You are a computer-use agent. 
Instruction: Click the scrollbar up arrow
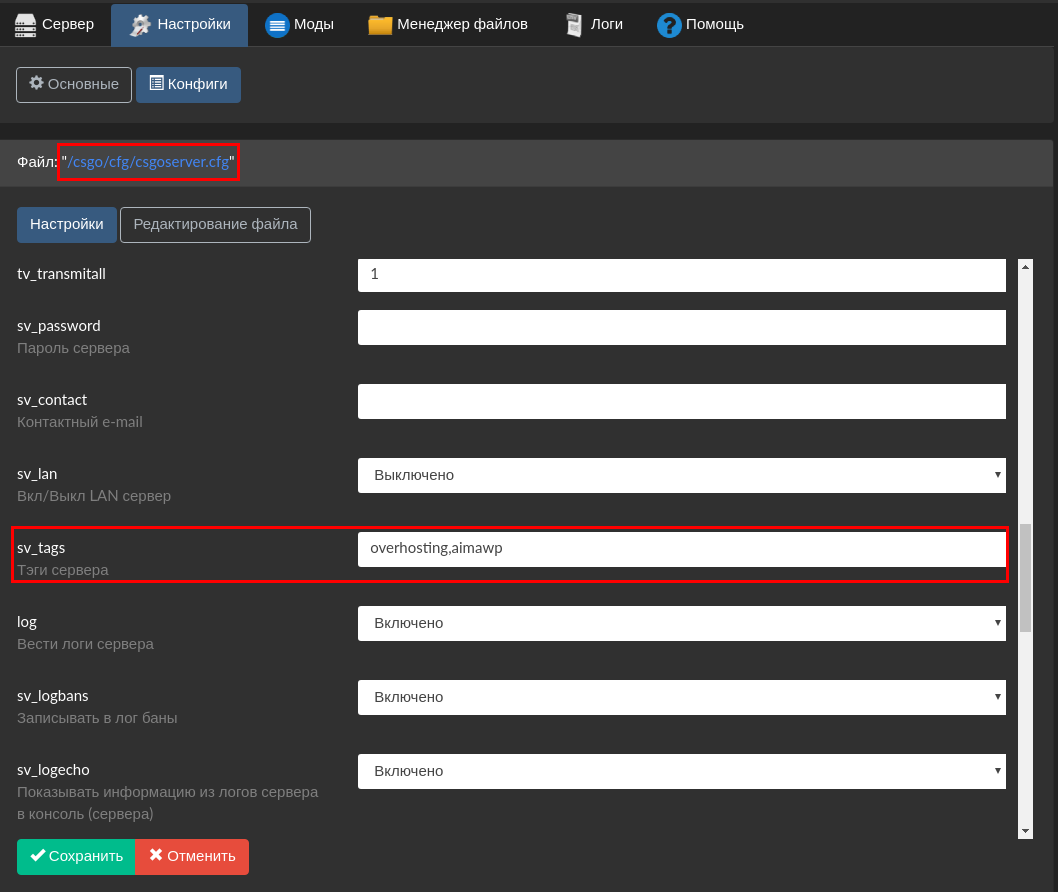point(1025,267)
